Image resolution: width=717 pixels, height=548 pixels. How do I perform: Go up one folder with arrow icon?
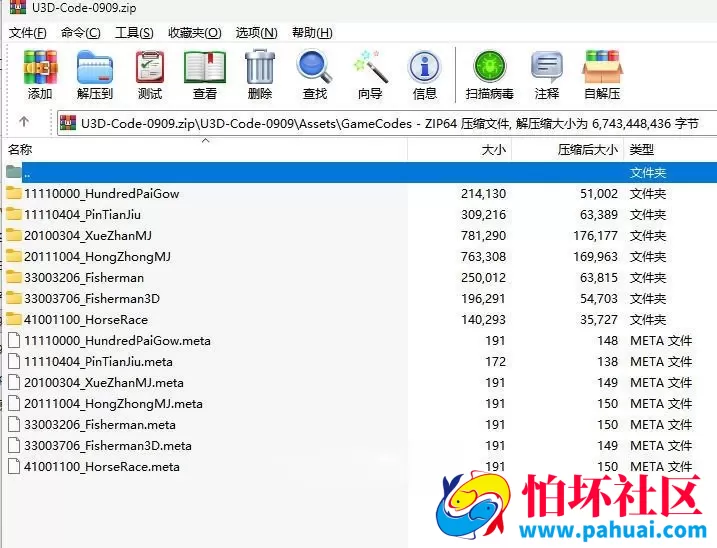coord(24,122)
